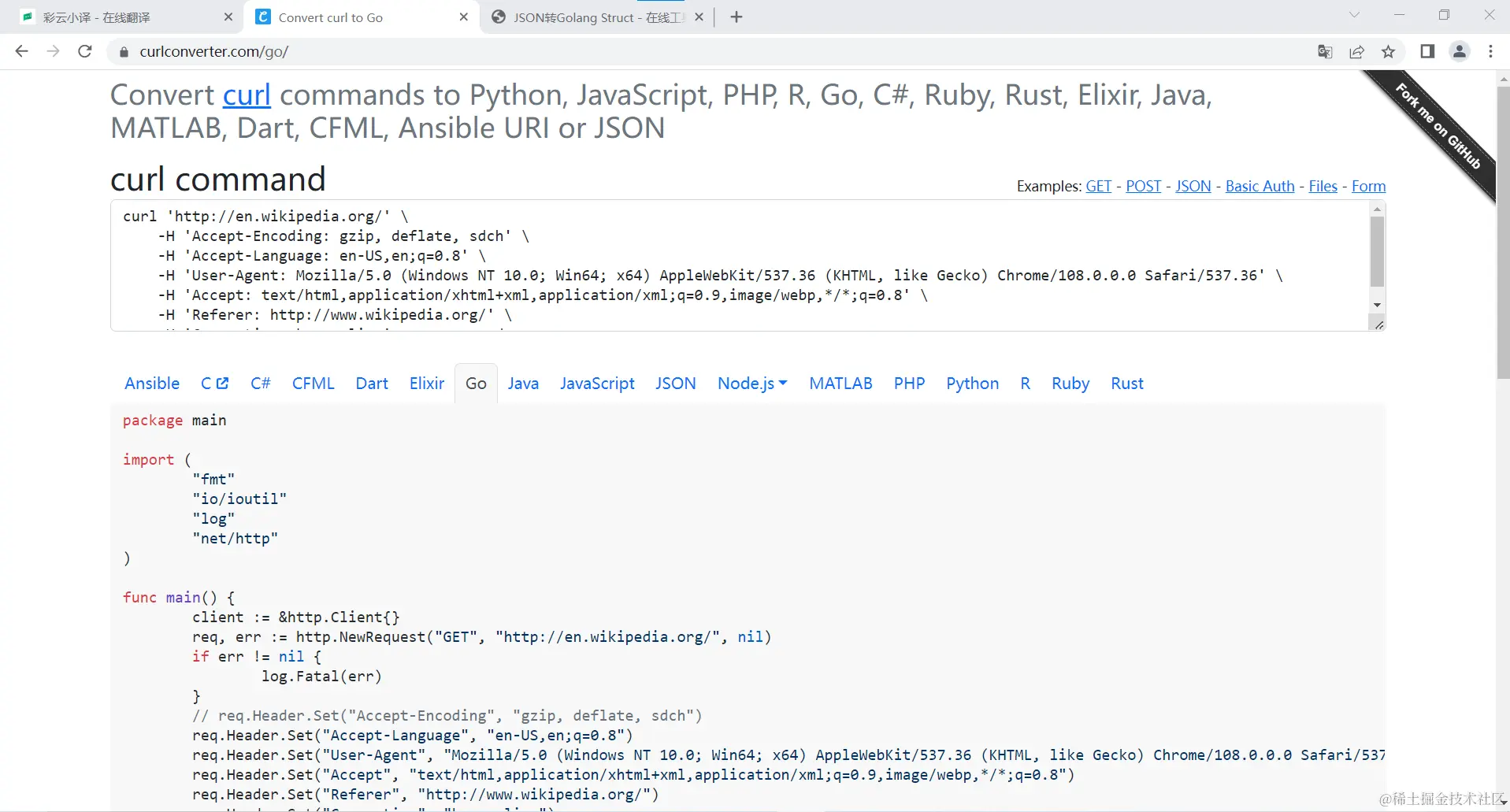Open a new browser tab

[x=736, y=17]
